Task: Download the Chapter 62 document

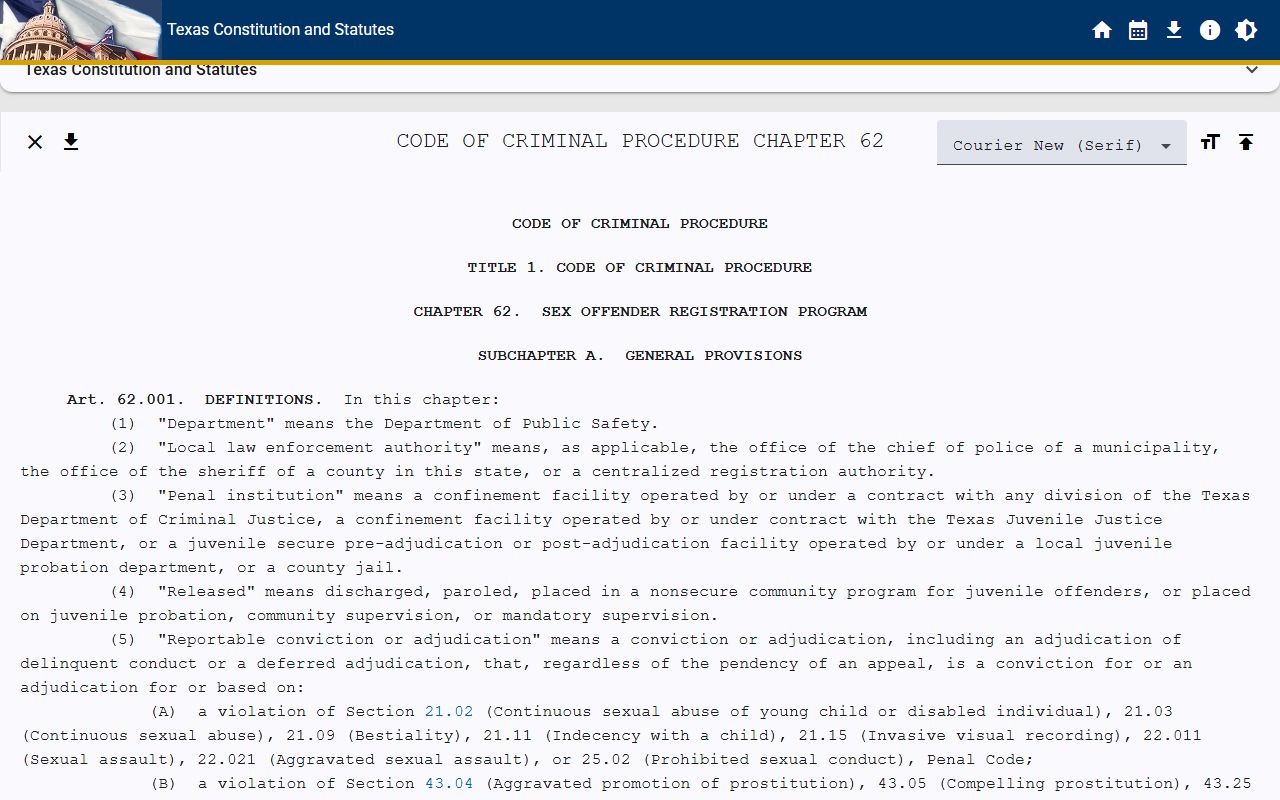Action: point(71,142)
